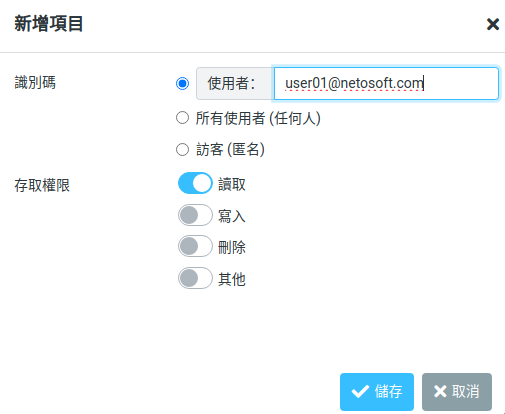Viewport: 505px width, 414px height.
Task: Close the 新增項目 dialog with X icon
Action: [493, 24]
